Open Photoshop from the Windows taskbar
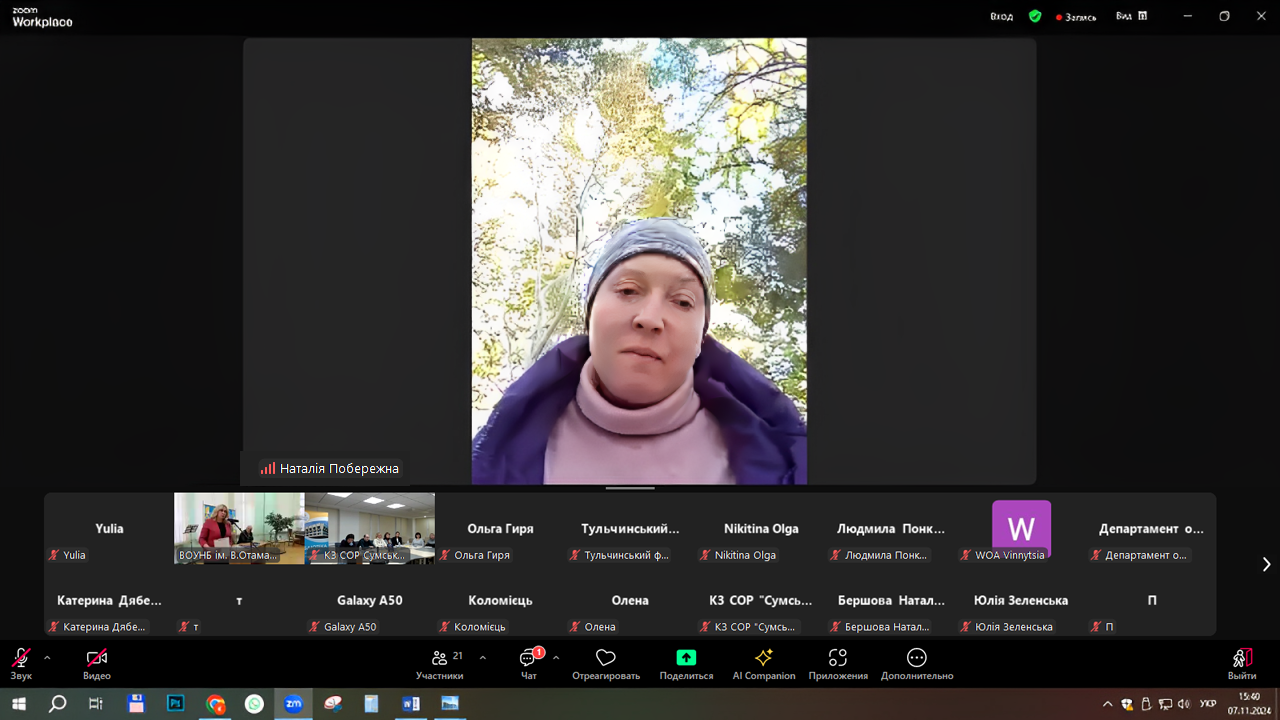1280x720 pixels. pos(176,704)
